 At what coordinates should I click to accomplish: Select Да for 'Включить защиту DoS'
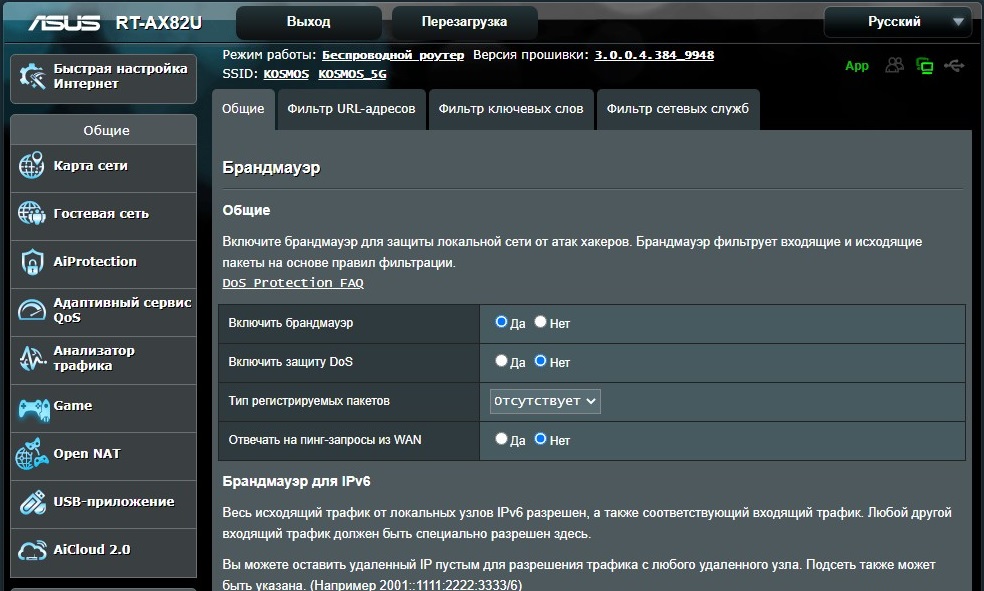point(501,361)
